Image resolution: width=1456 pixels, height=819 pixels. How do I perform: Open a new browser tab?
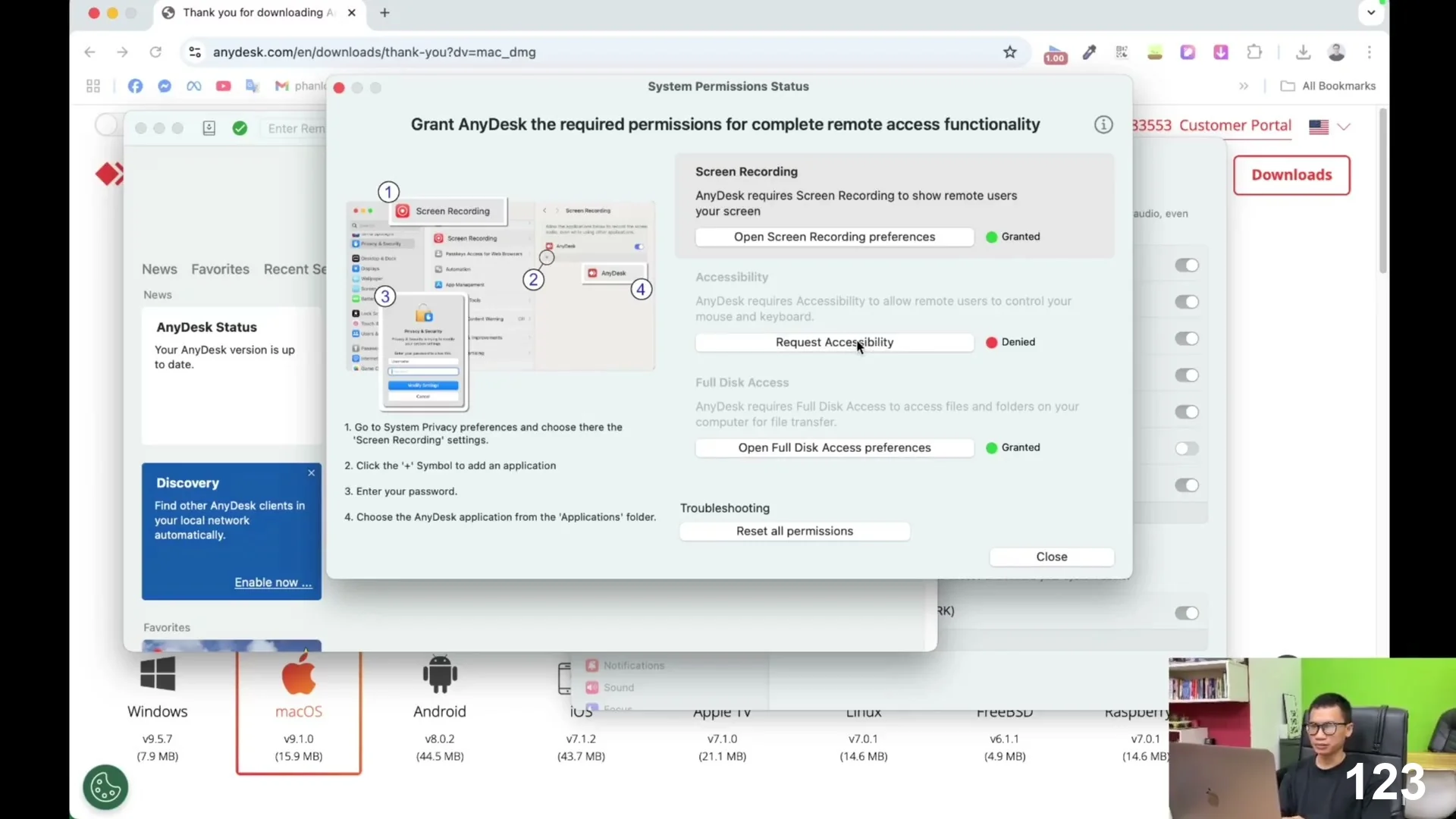[x=384, y=13]
